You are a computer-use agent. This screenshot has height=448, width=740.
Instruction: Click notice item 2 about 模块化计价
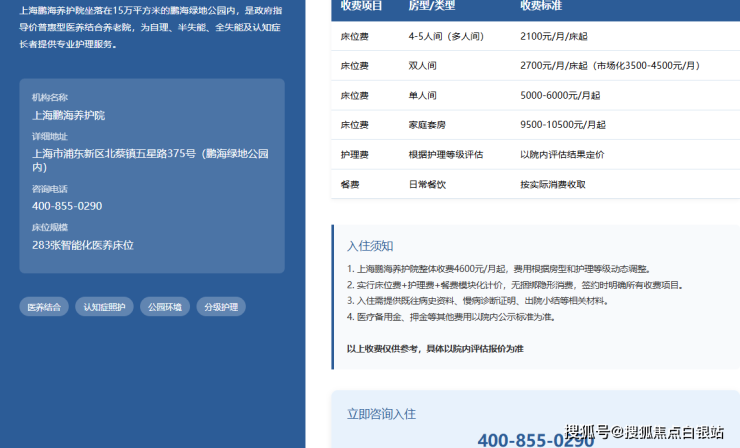coord(515,285)
